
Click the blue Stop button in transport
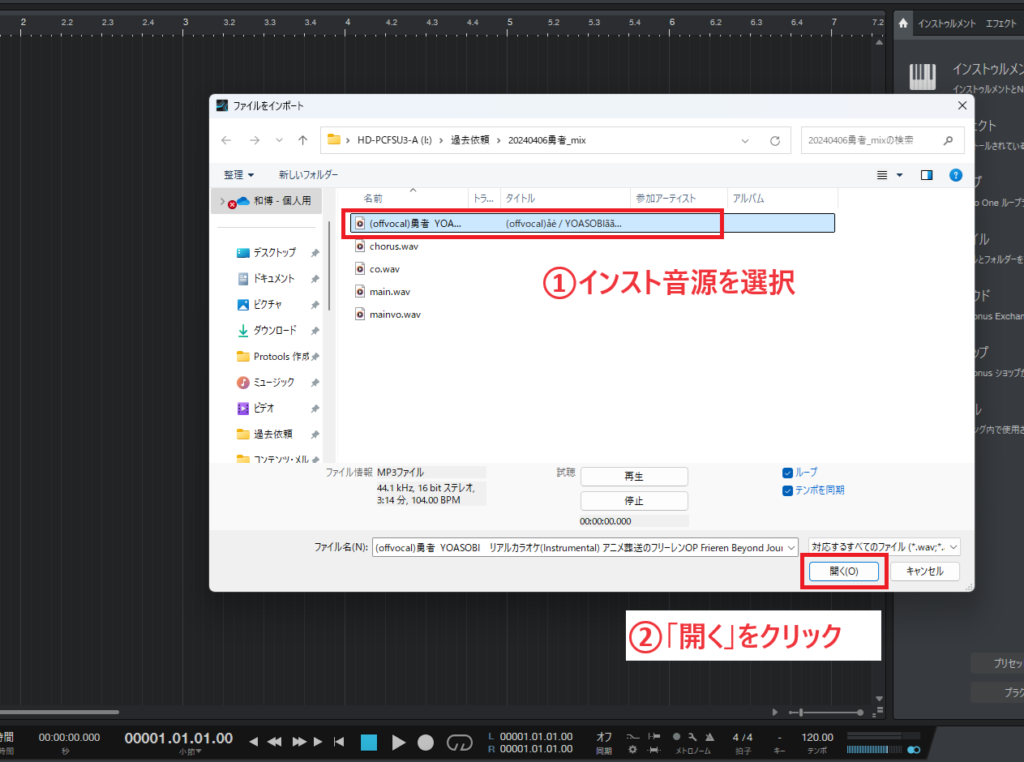point(369,742)
